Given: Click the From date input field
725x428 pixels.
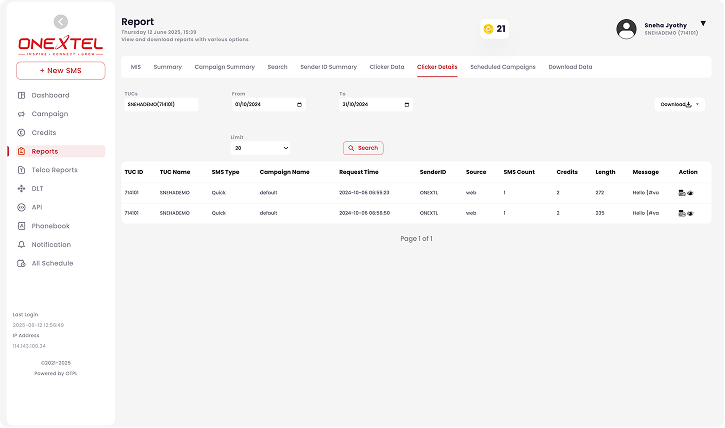Looking at the screenshot, I should coord(268,104).
